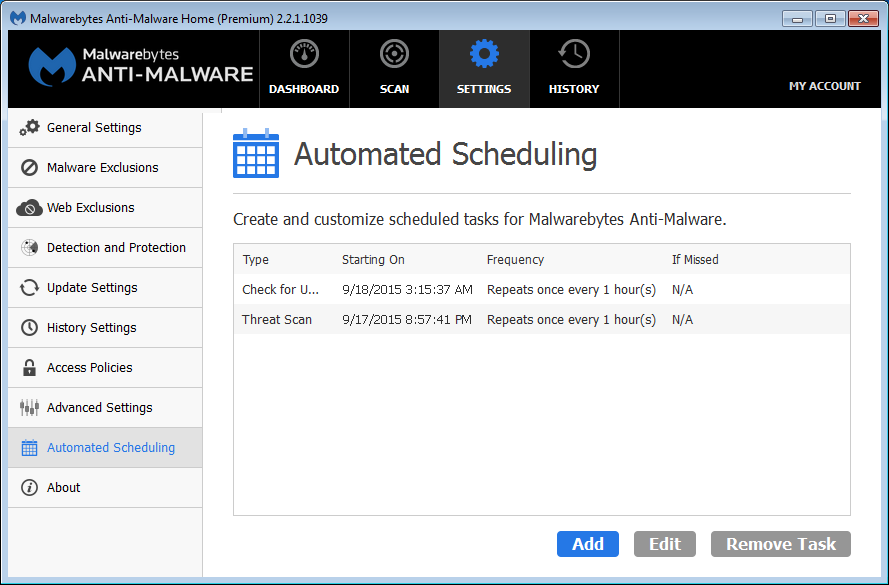Click General Settings gears icon

[x=29, y=128]
